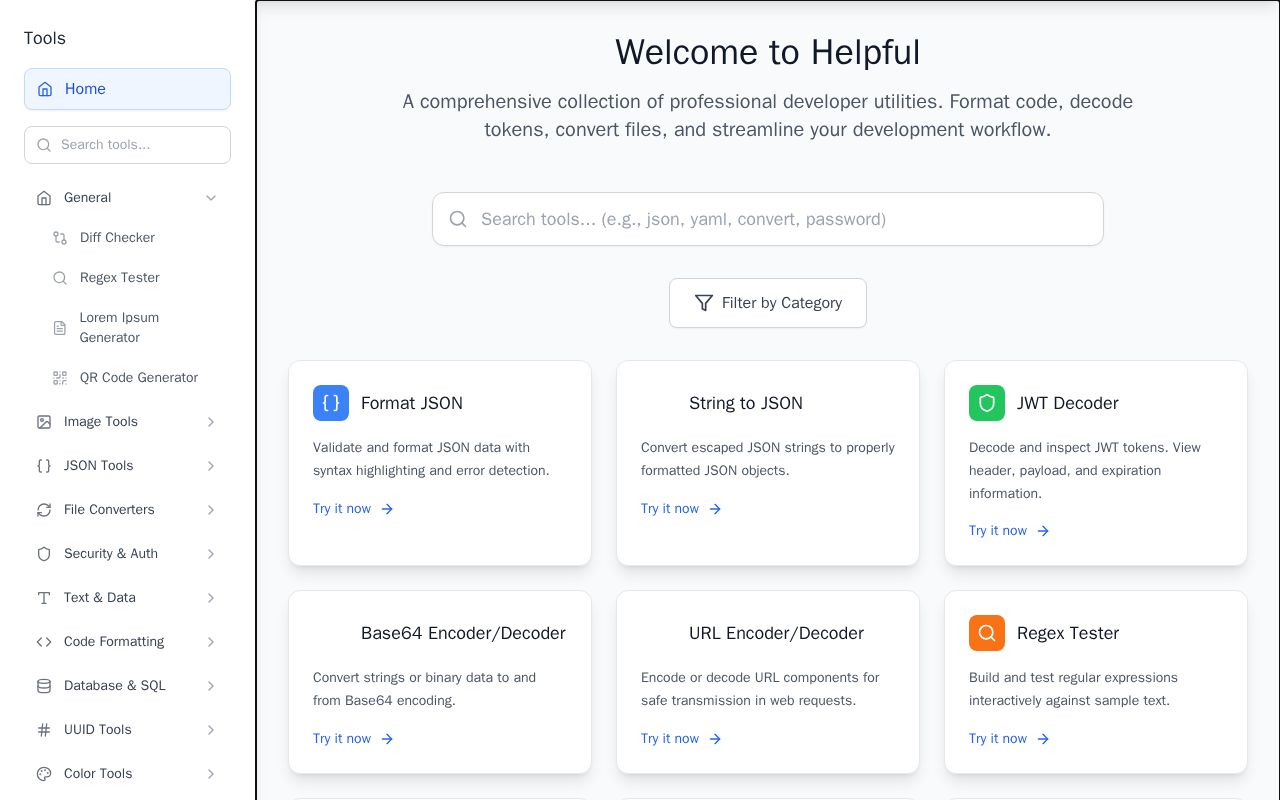The image size is (1280, 800).
Task: Click the UUID Tools hash icon
Action: click(x=44, y=730)
